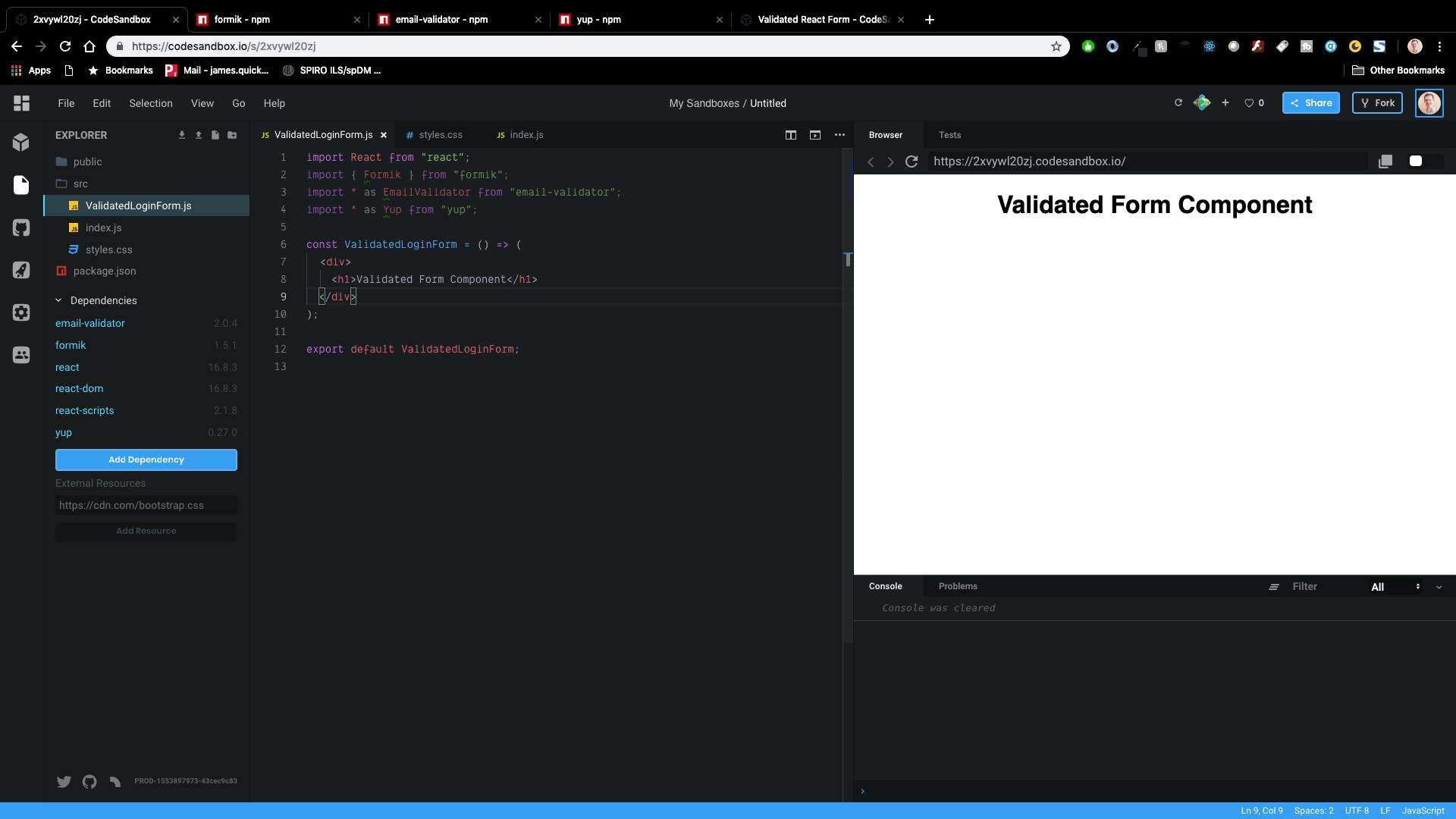Viewport: 1456px width, 819px height.
Task: Flip the white switch beside the preview URL
Action: (x=1417, y=161)
